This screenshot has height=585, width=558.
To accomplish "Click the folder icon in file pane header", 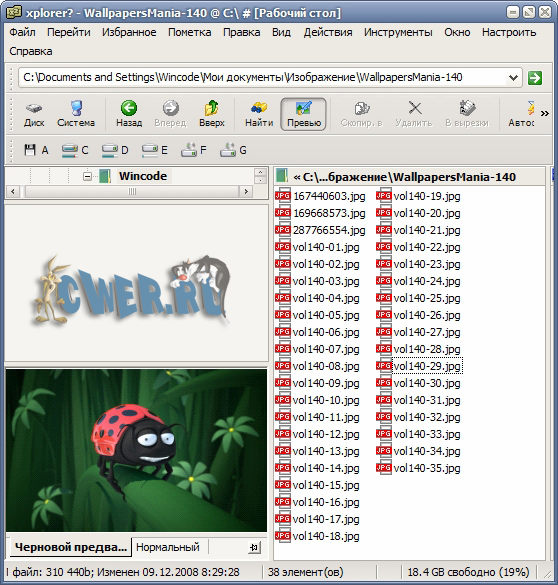I will pyautogui.click(x=282, y=176).
